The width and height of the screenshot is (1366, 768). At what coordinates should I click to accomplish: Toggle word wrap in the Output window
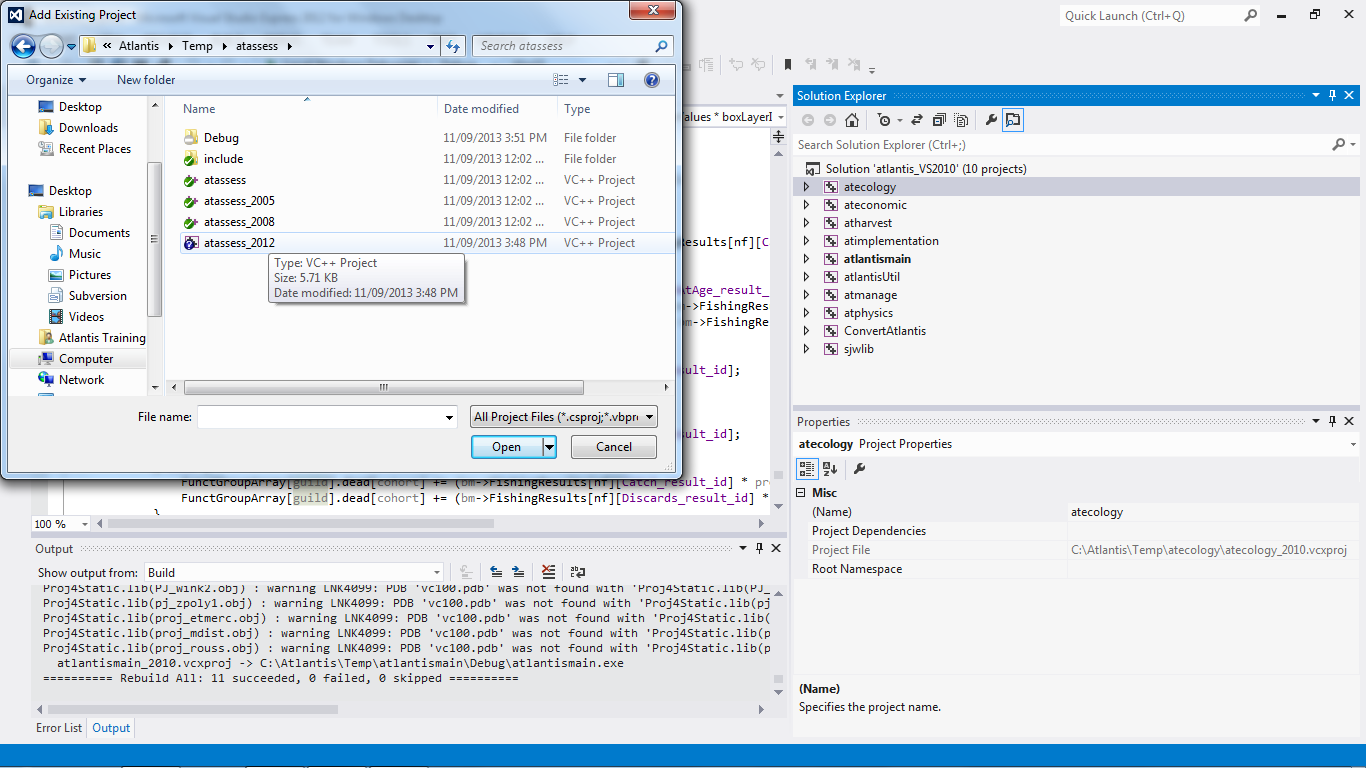point(578,572)
